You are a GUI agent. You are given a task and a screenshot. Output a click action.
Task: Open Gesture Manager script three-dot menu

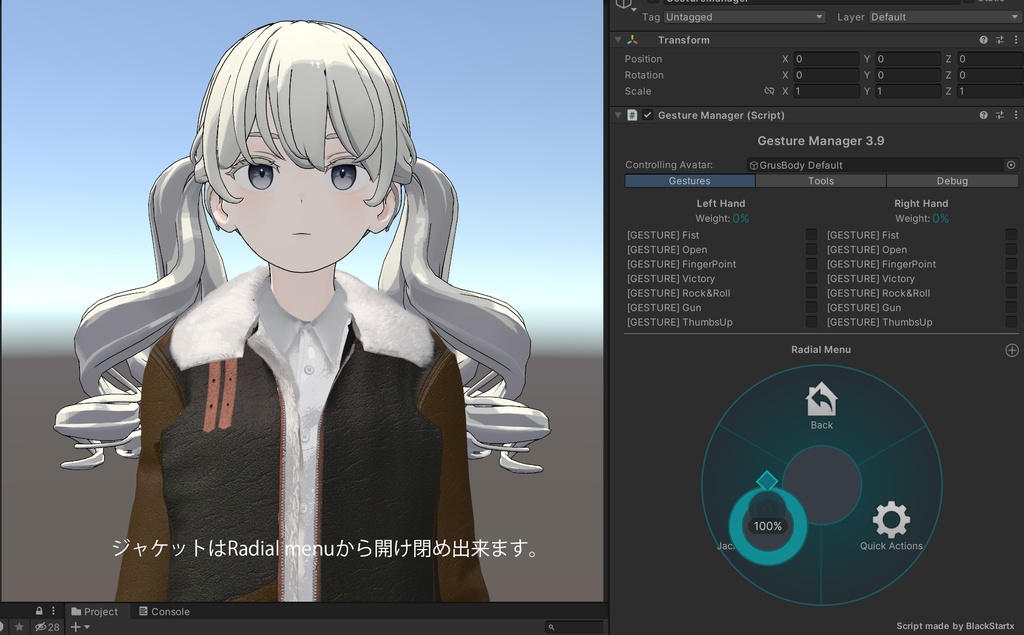click(1016, 115)
